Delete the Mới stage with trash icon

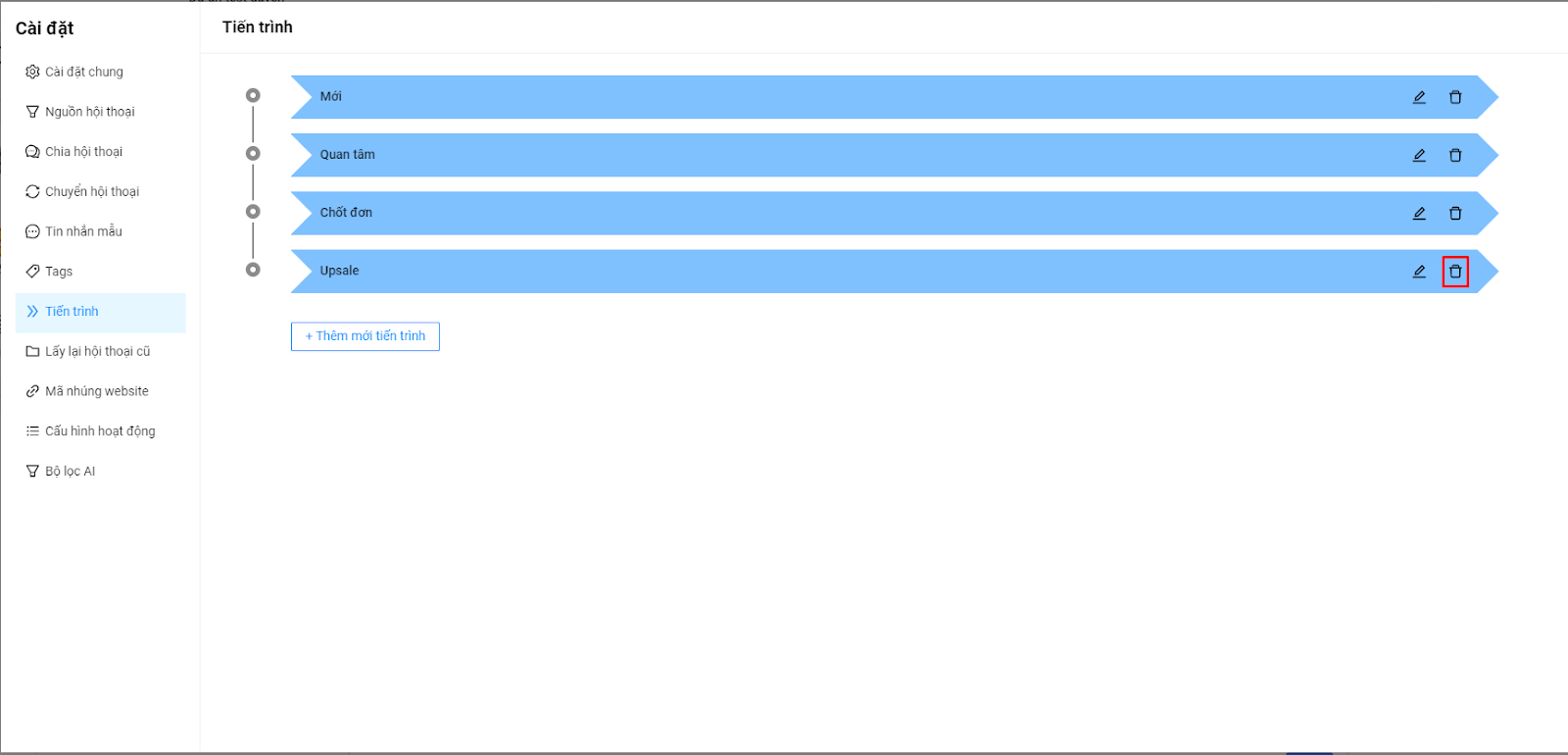tap(1455, 97)
